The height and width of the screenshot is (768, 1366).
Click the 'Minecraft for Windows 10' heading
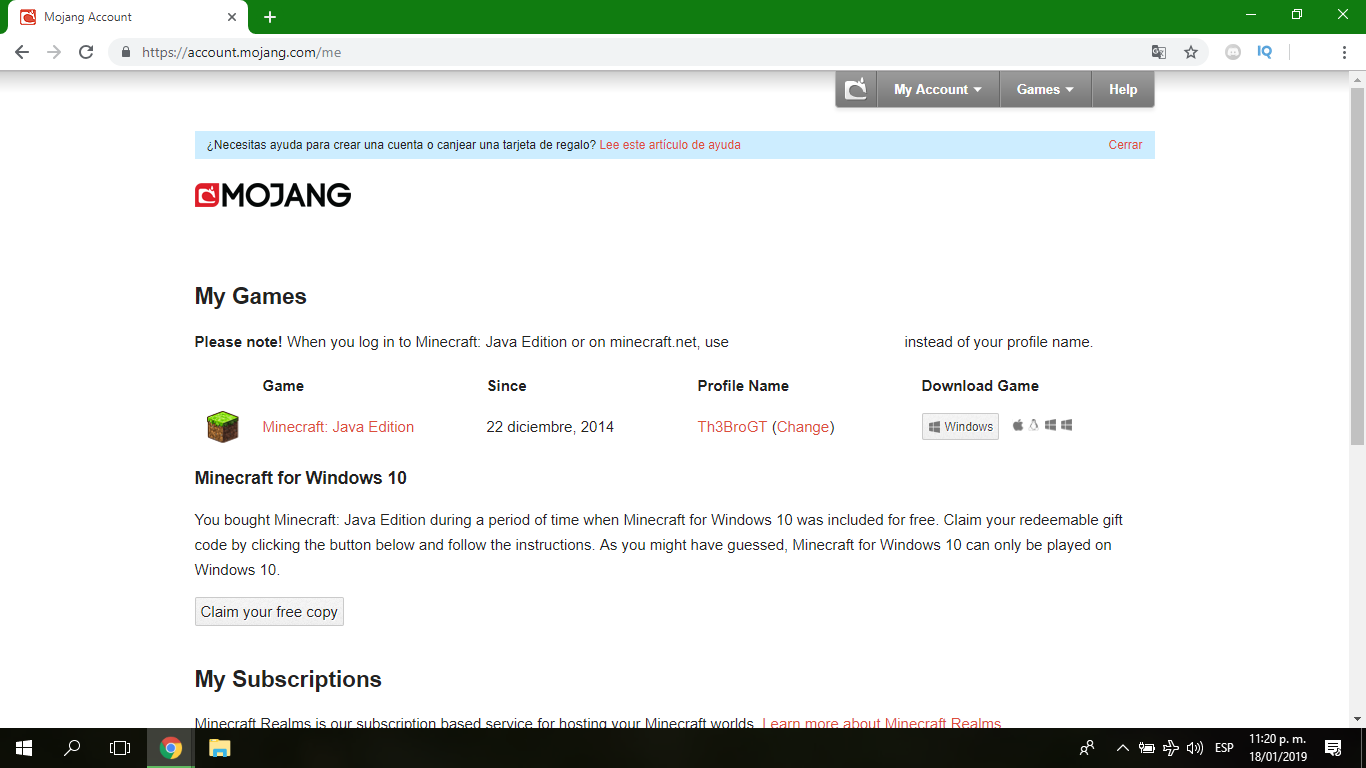(301, 478)
